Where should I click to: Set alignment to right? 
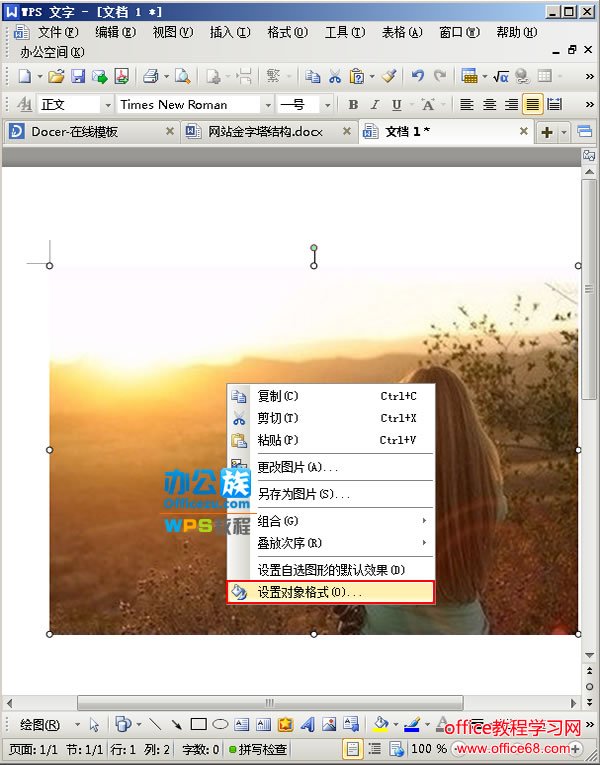click(x=511, y=104)
